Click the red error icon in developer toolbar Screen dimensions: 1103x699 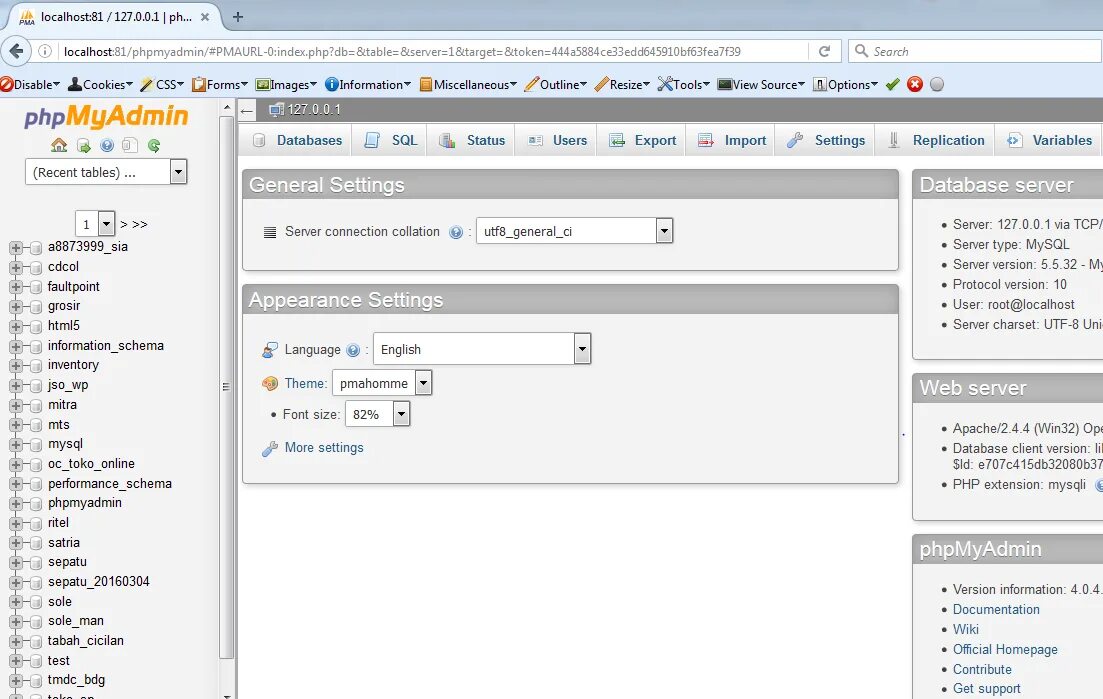914,84
